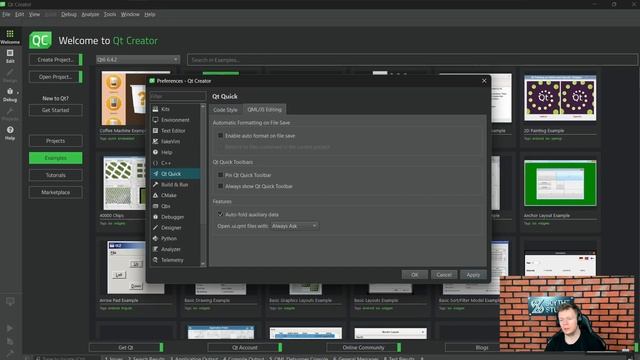Open the File menu
The width and height of the screenshot is (640, 360).
(6, 14)
